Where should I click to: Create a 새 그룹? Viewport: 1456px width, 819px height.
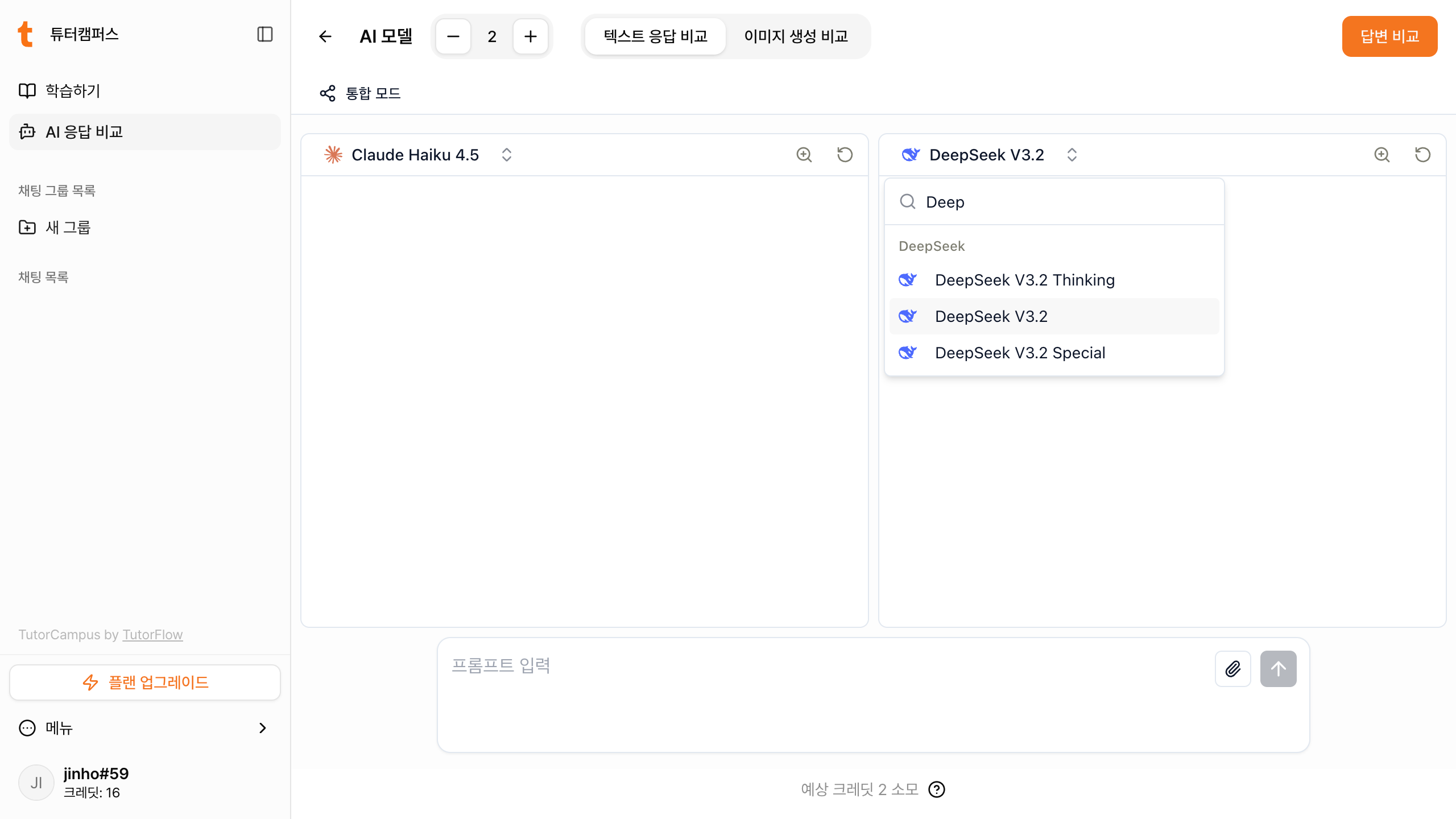click(x=145, y=227)
